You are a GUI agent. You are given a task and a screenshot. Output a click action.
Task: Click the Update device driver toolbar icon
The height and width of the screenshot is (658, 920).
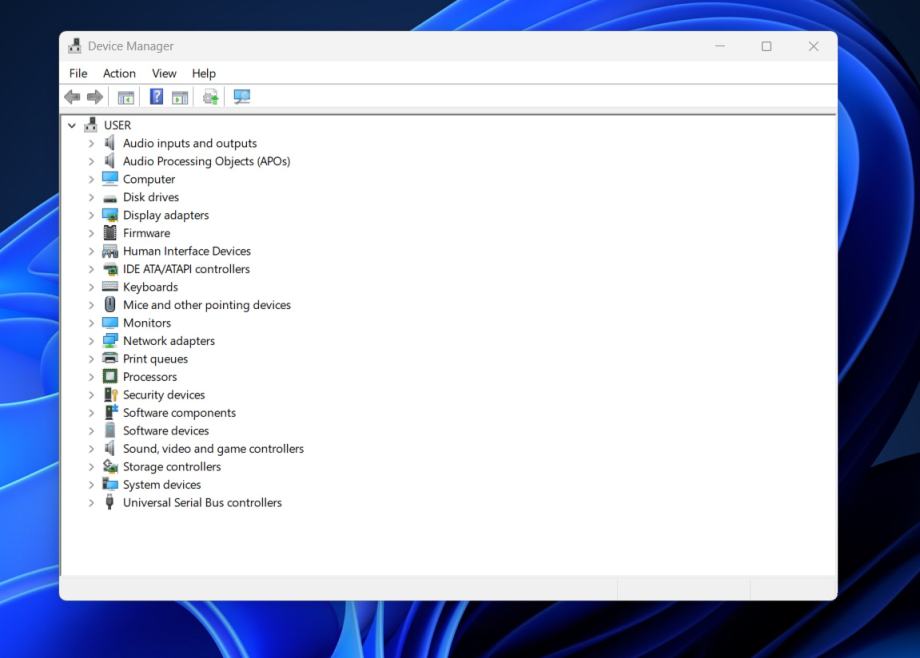(x=210, y=97)
